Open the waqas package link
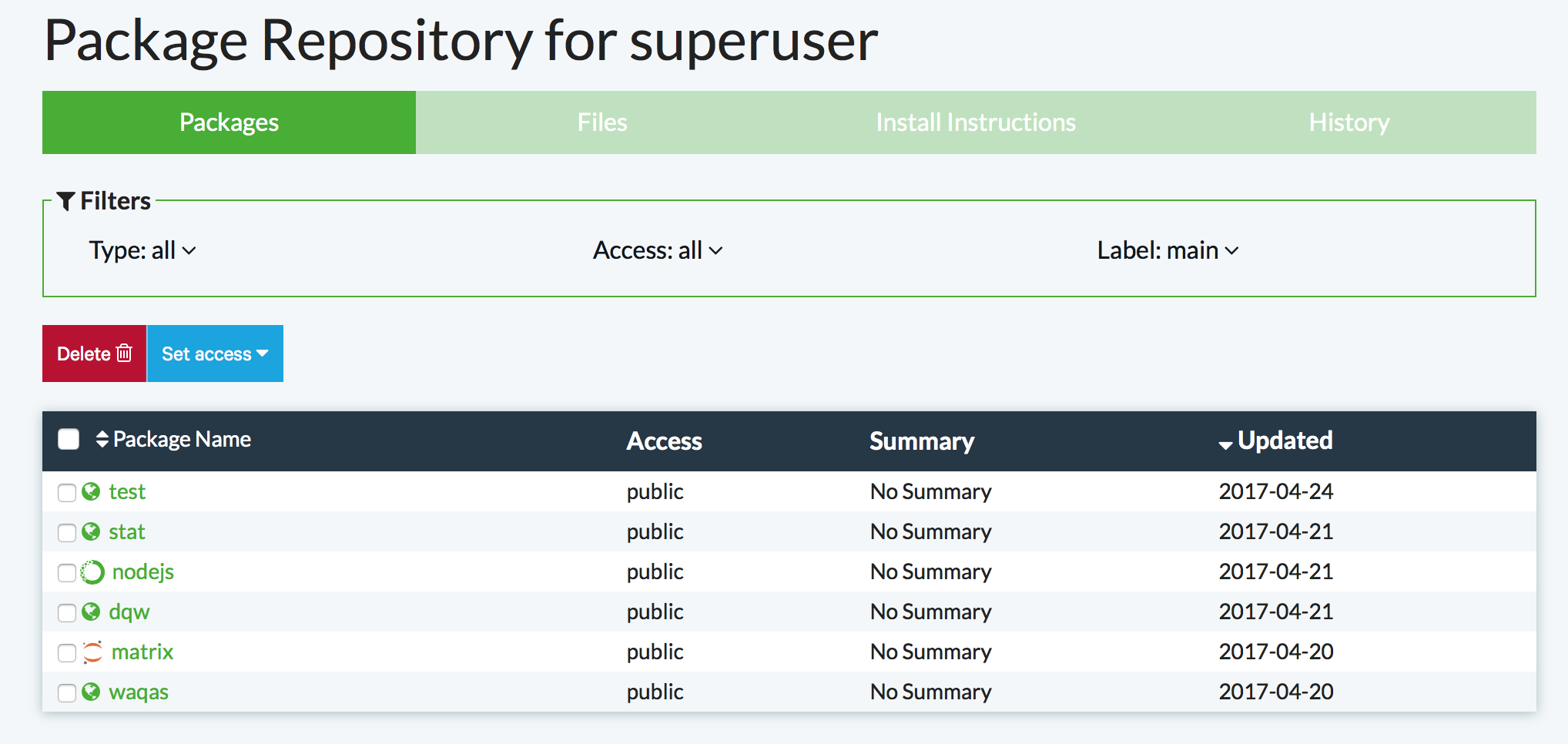Viewport: 1568px width, 744px height. pos(139,692)
